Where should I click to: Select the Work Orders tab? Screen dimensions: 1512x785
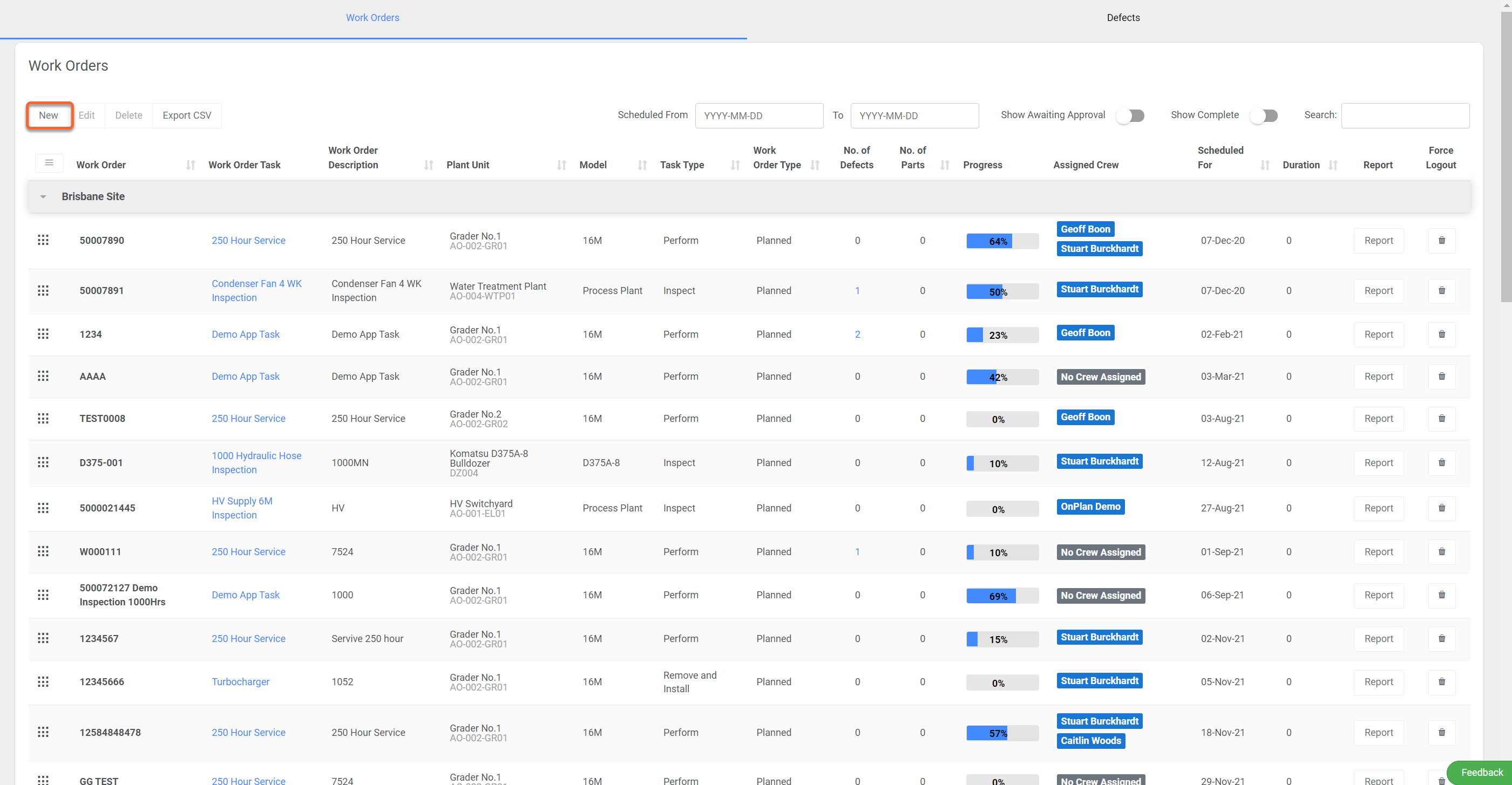pos(372,18)
